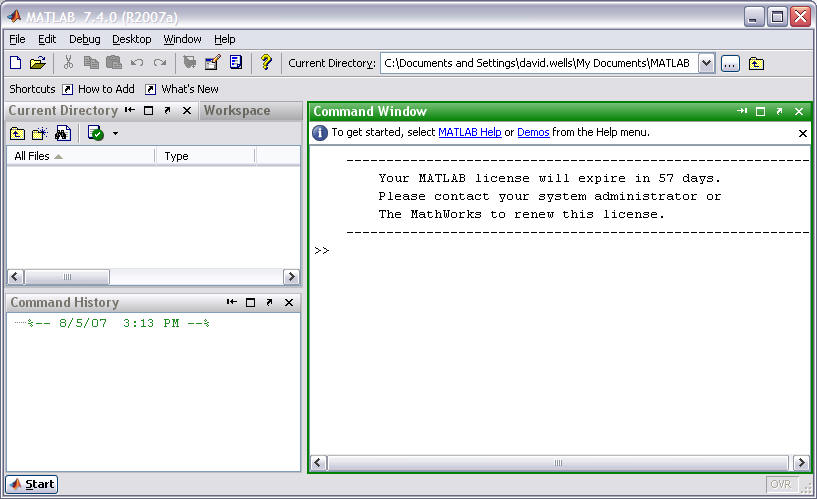Screen dimensions: 817x499
Task: Sort by the All Files column header
Action: 80,156
